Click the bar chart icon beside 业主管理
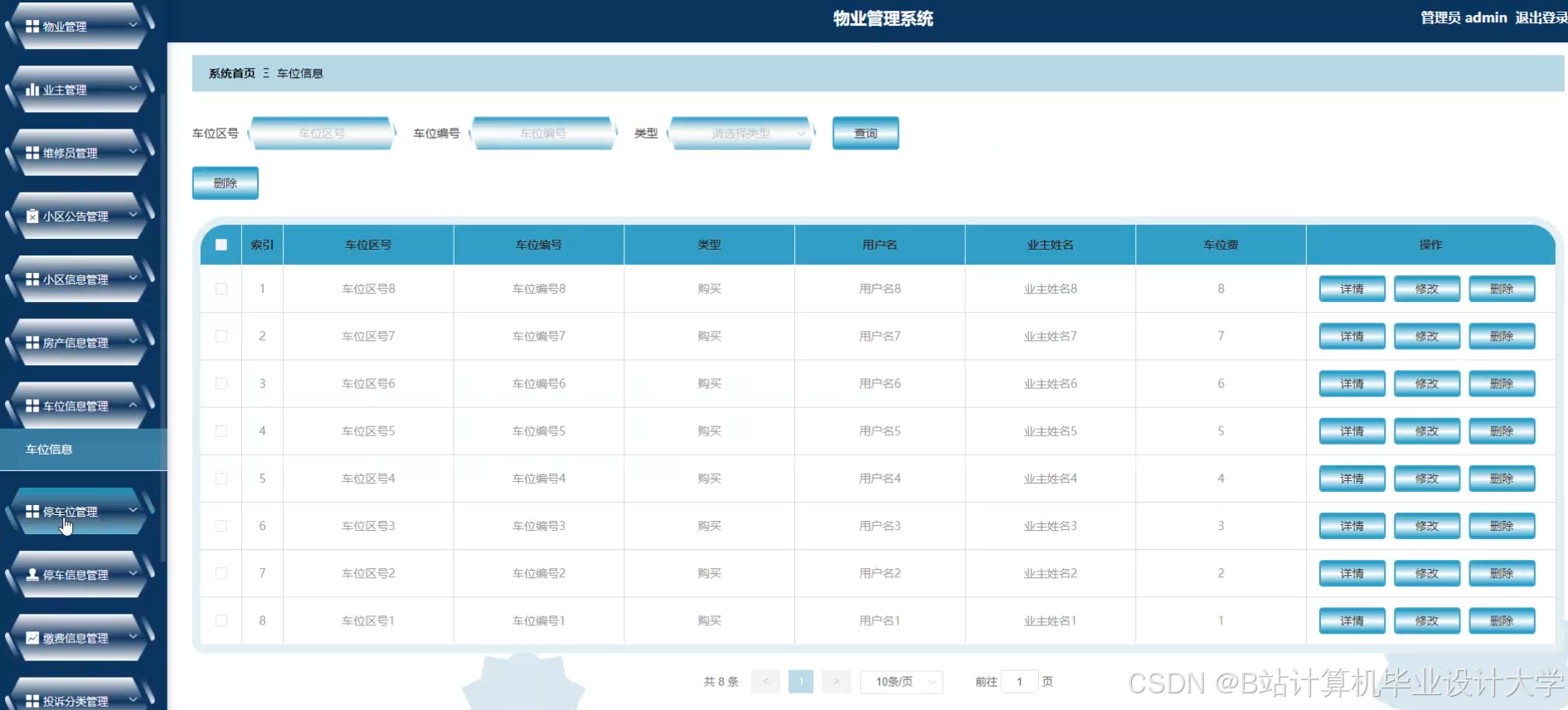The width and height of the screenshot is (1568, 710). [32, 90]
